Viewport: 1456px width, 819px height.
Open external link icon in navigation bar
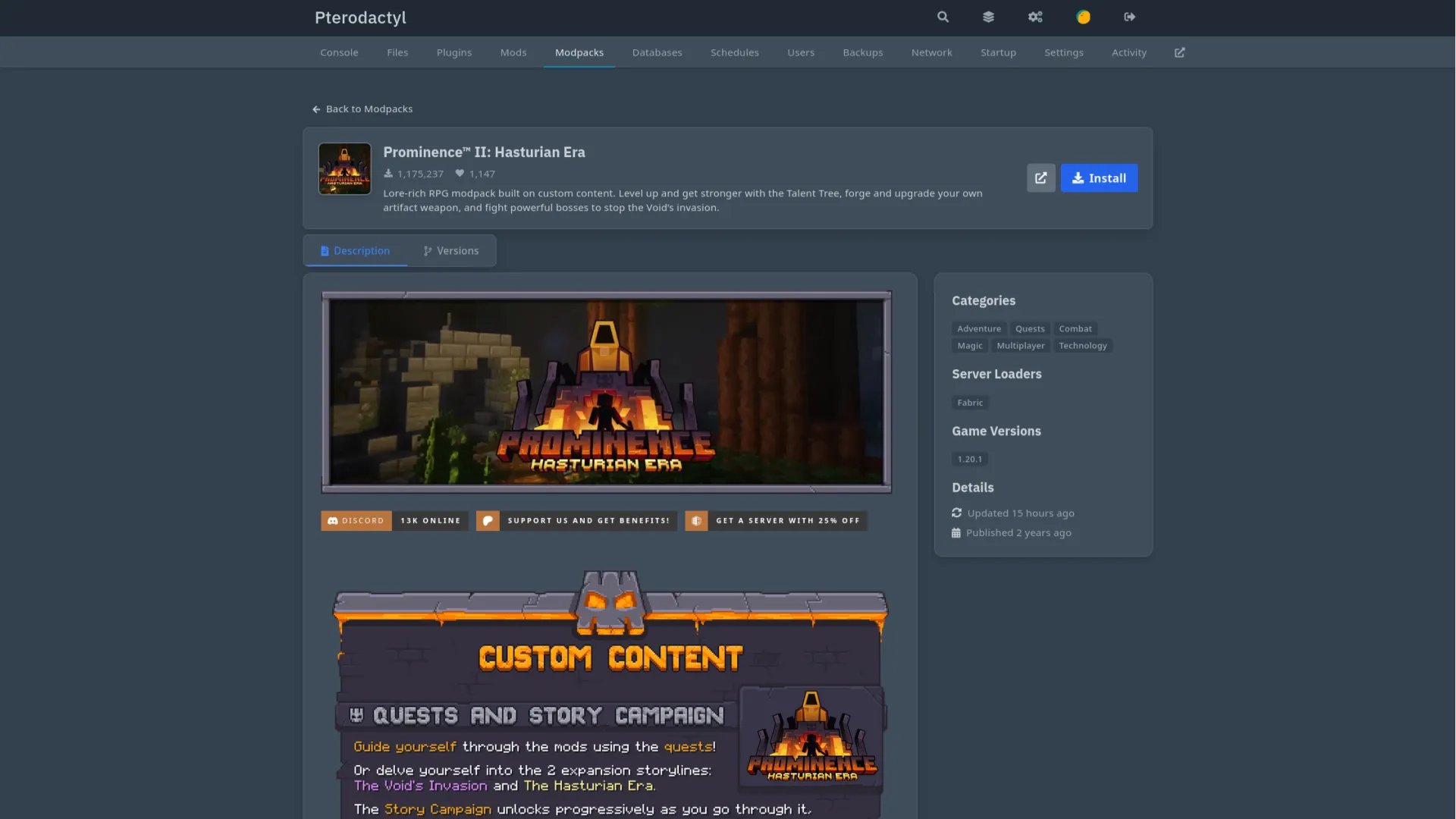pyautogui.click(x=1179, y=52)
